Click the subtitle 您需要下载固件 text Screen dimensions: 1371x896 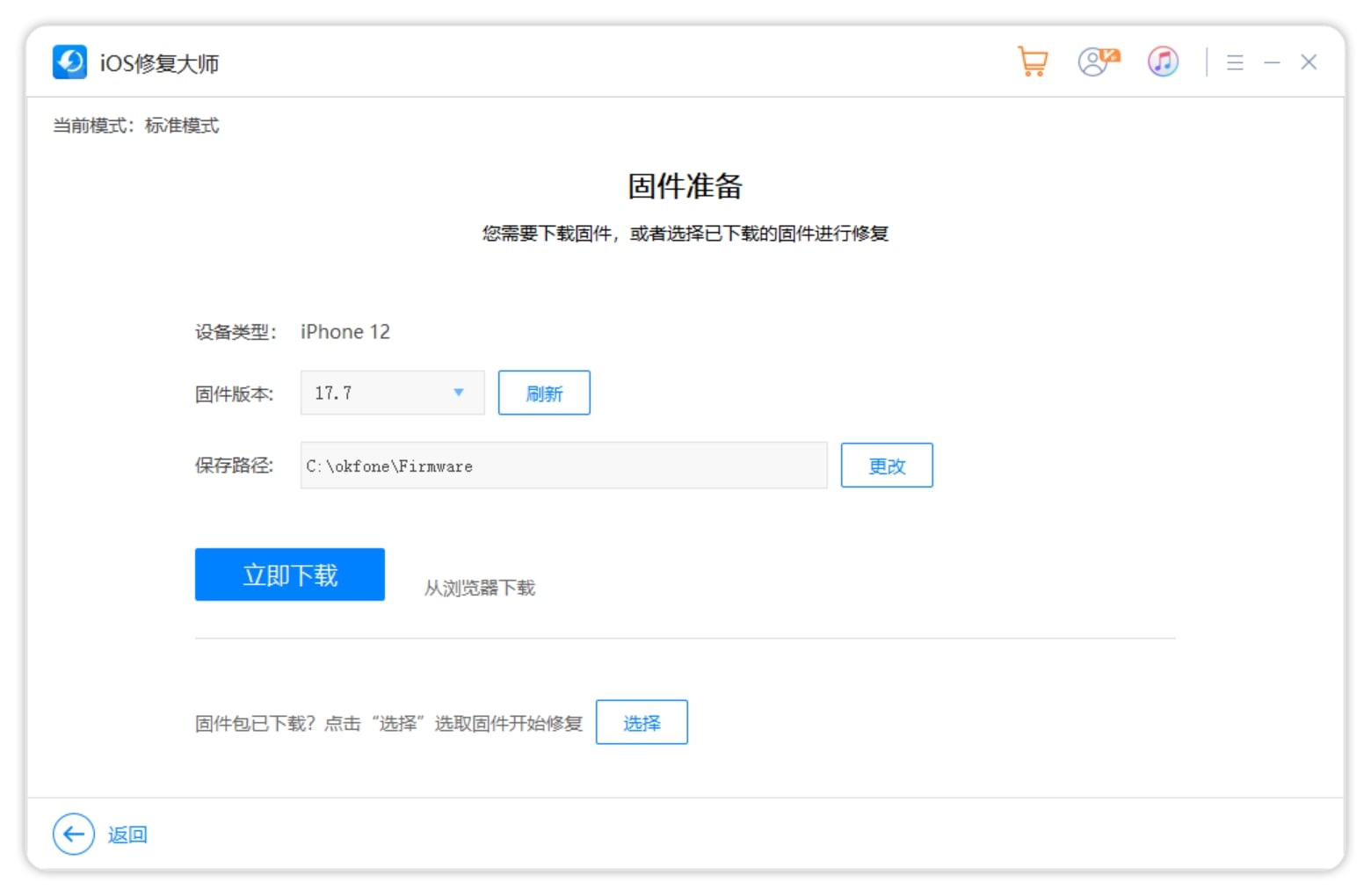pyautogui.click(x=685, y=233)
